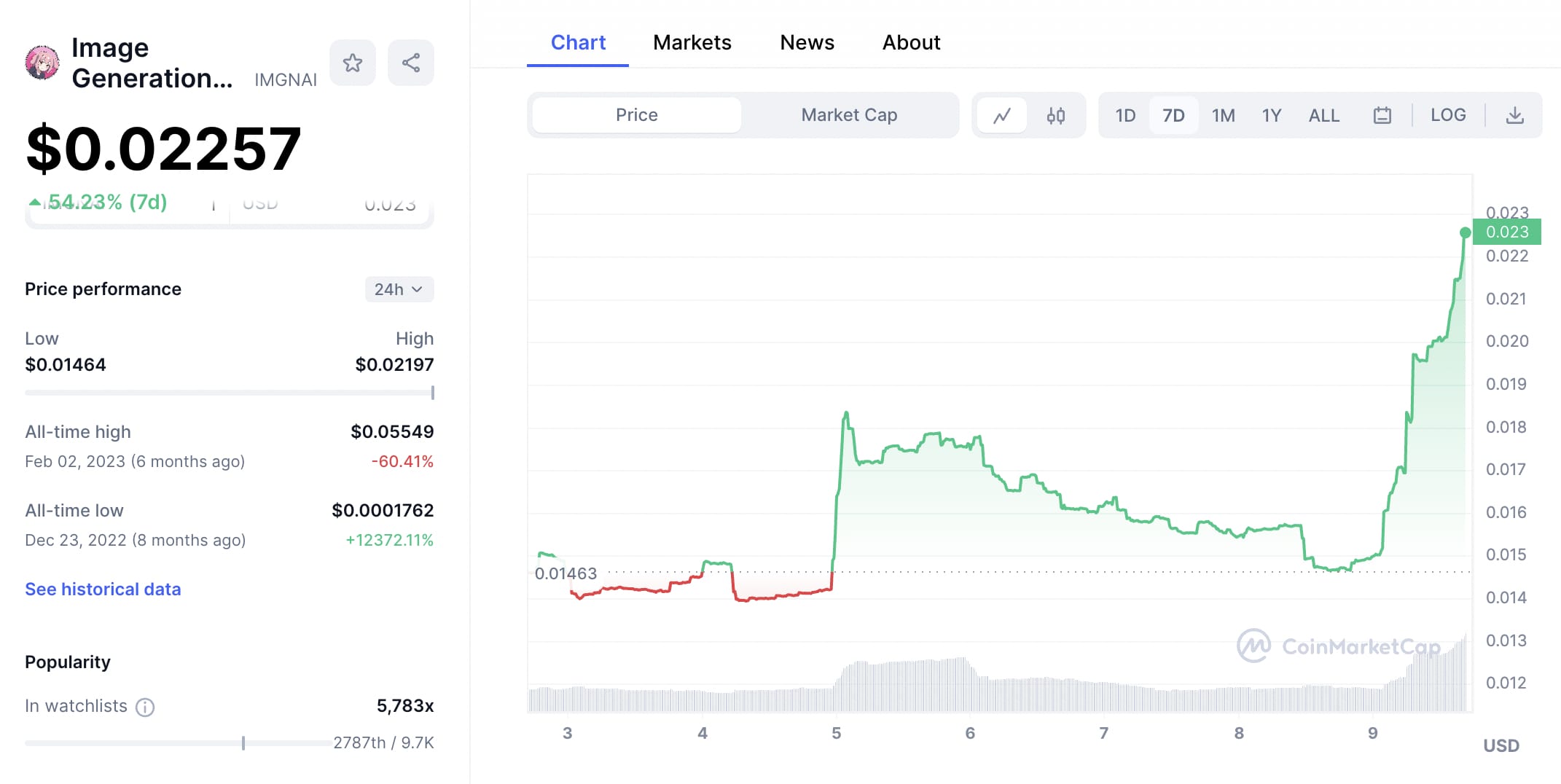Select the ALL time range
The width and height of the screenshot is (1561, 784).
[1323, 115]
